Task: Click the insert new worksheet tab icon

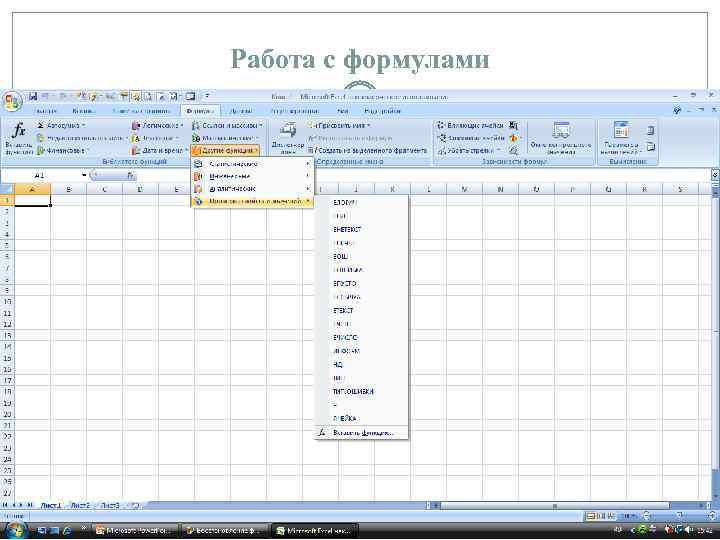Action: pyautogui.click(x=135, y=505)
